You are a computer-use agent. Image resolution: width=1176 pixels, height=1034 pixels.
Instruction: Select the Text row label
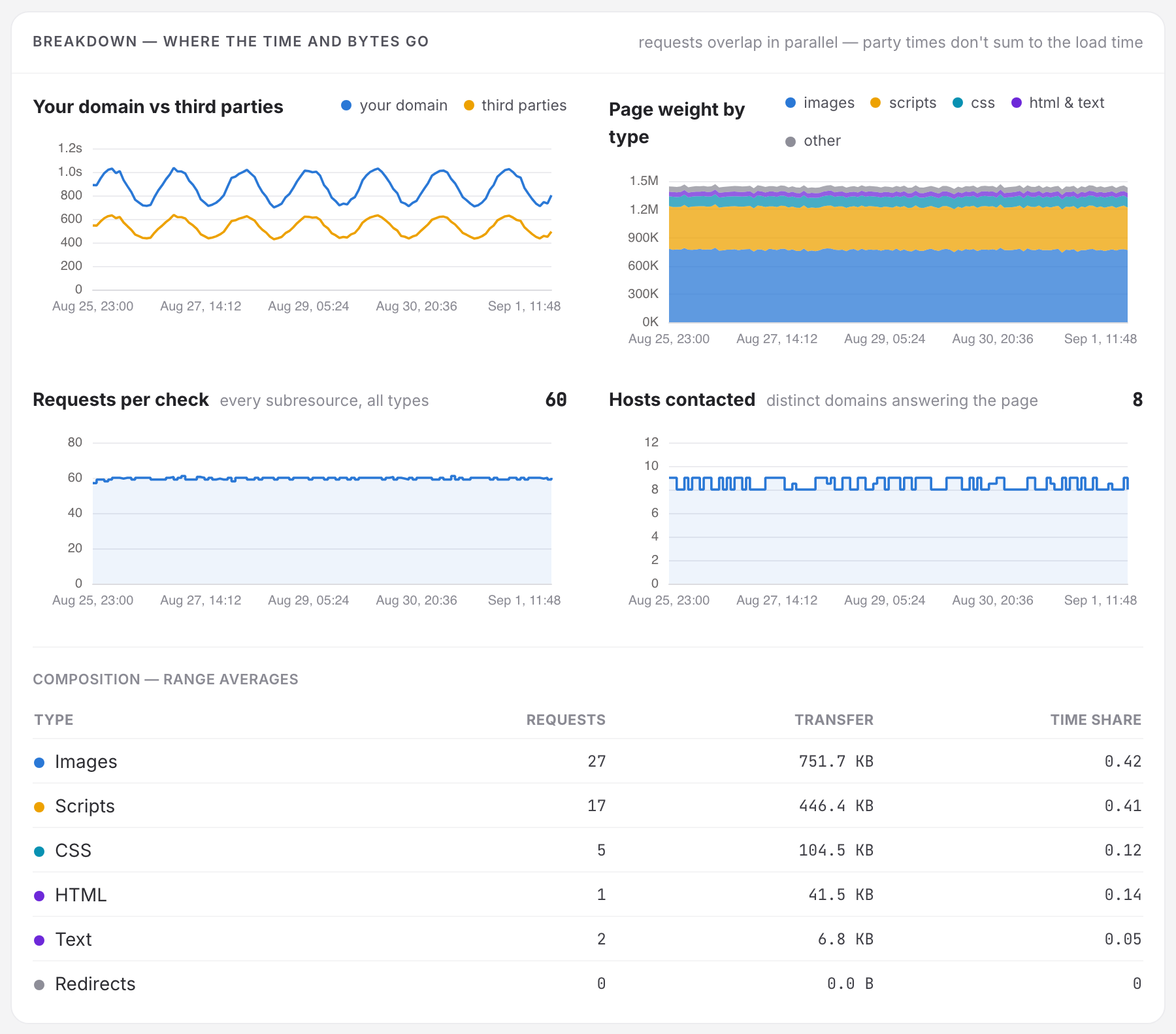click(74, 939)
